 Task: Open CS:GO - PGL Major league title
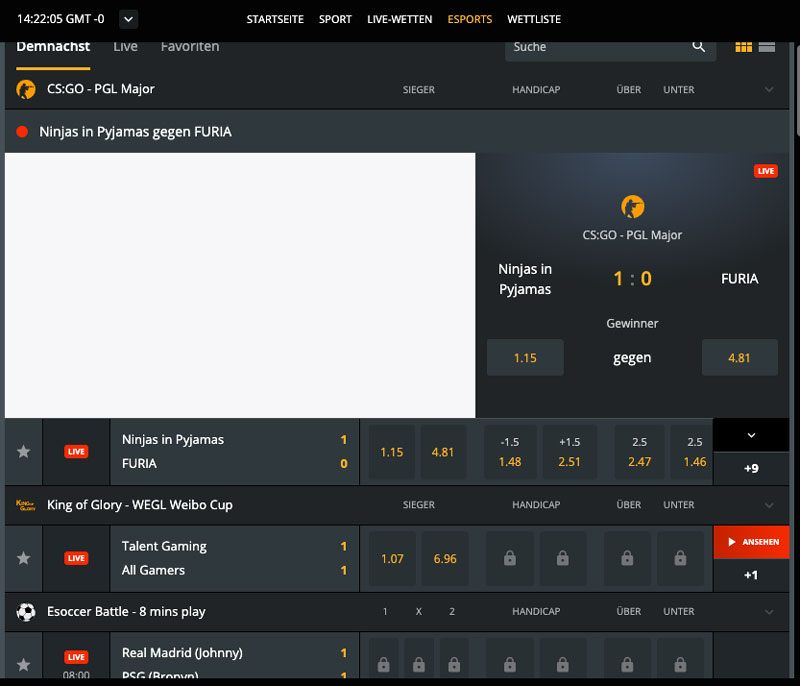coord(101,89)
